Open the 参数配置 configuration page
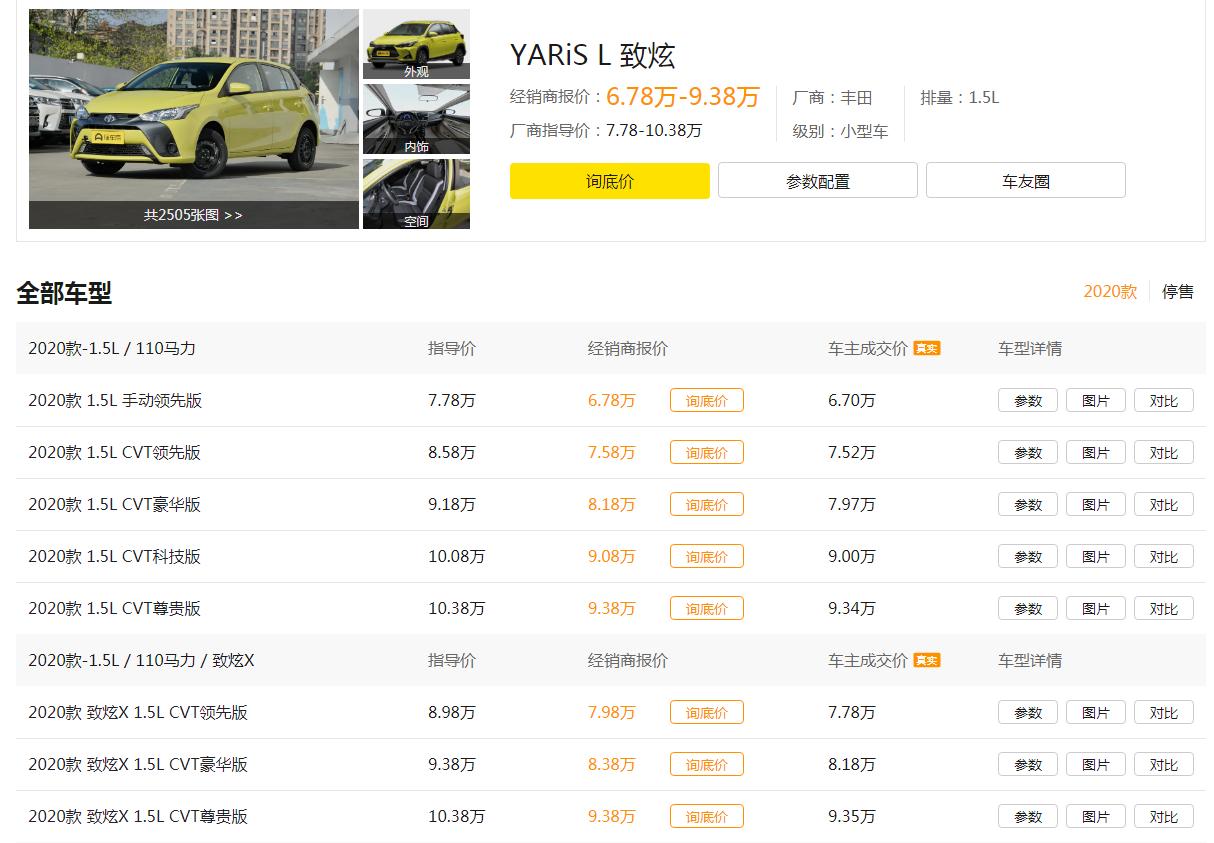The width and height of the screenshot is (1214, 843). click(x=817, y=180)
